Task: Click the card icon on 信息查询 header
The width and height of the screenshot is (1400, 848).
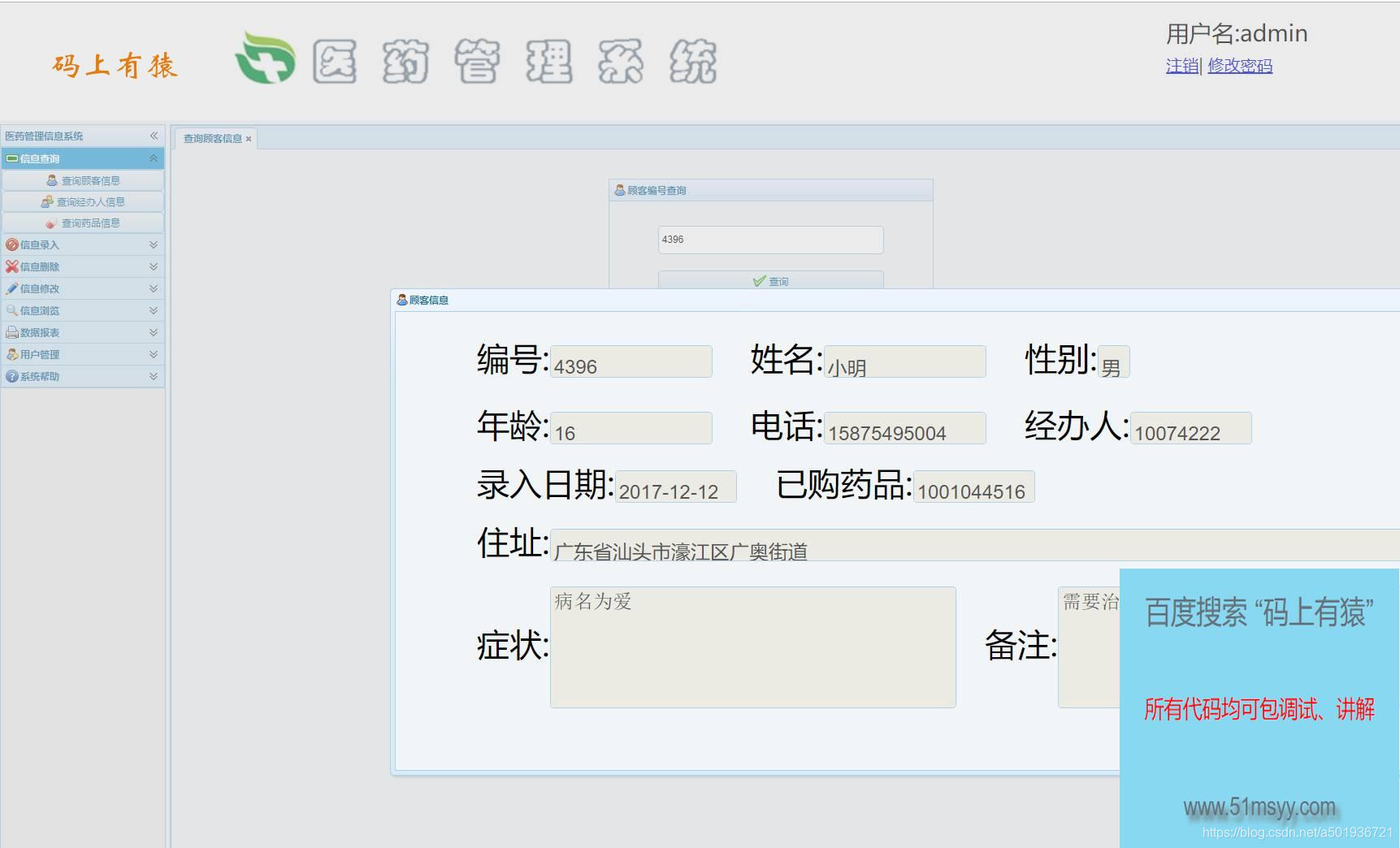Action: pos(13,158)
